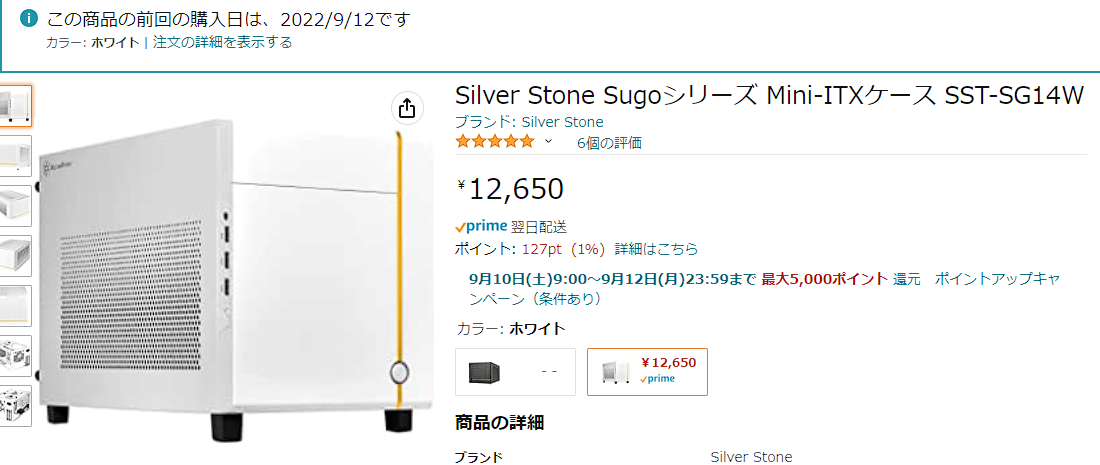Open the 注文の詳細を表示する link
This screenshot has height=465, width=1100.
(x=222, y=42)
